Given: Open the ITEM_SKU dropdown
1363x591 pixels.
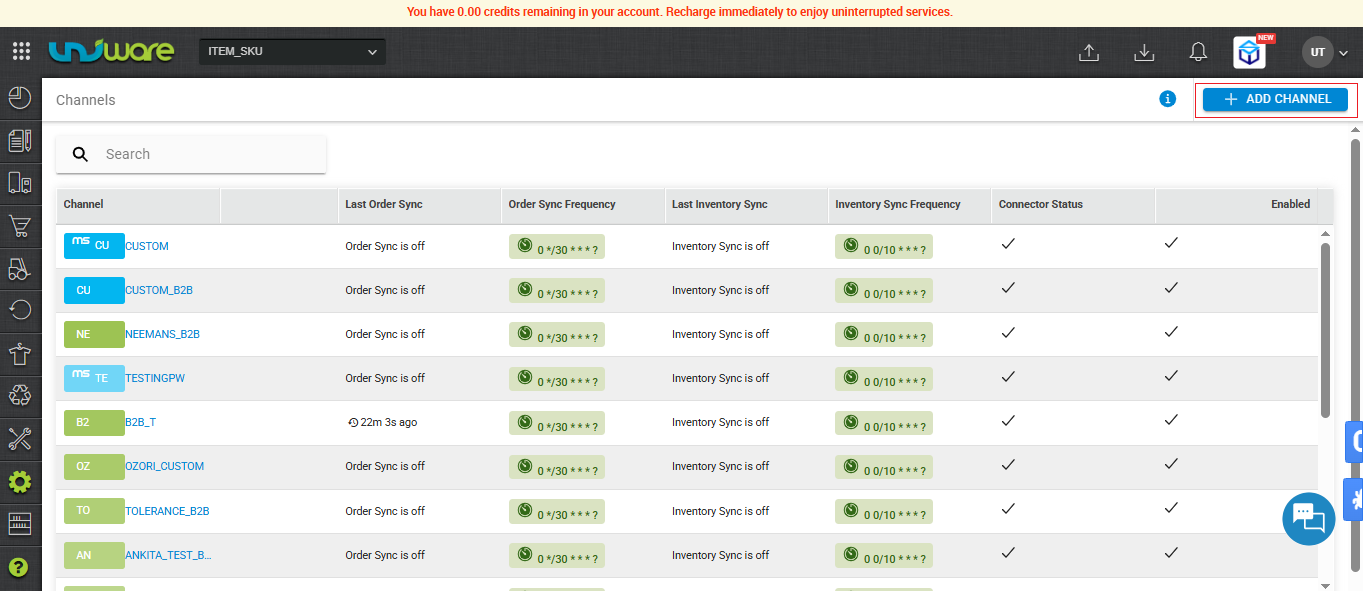Looking at the screenshot, I should pyautogui.click(x=292, y=52).
